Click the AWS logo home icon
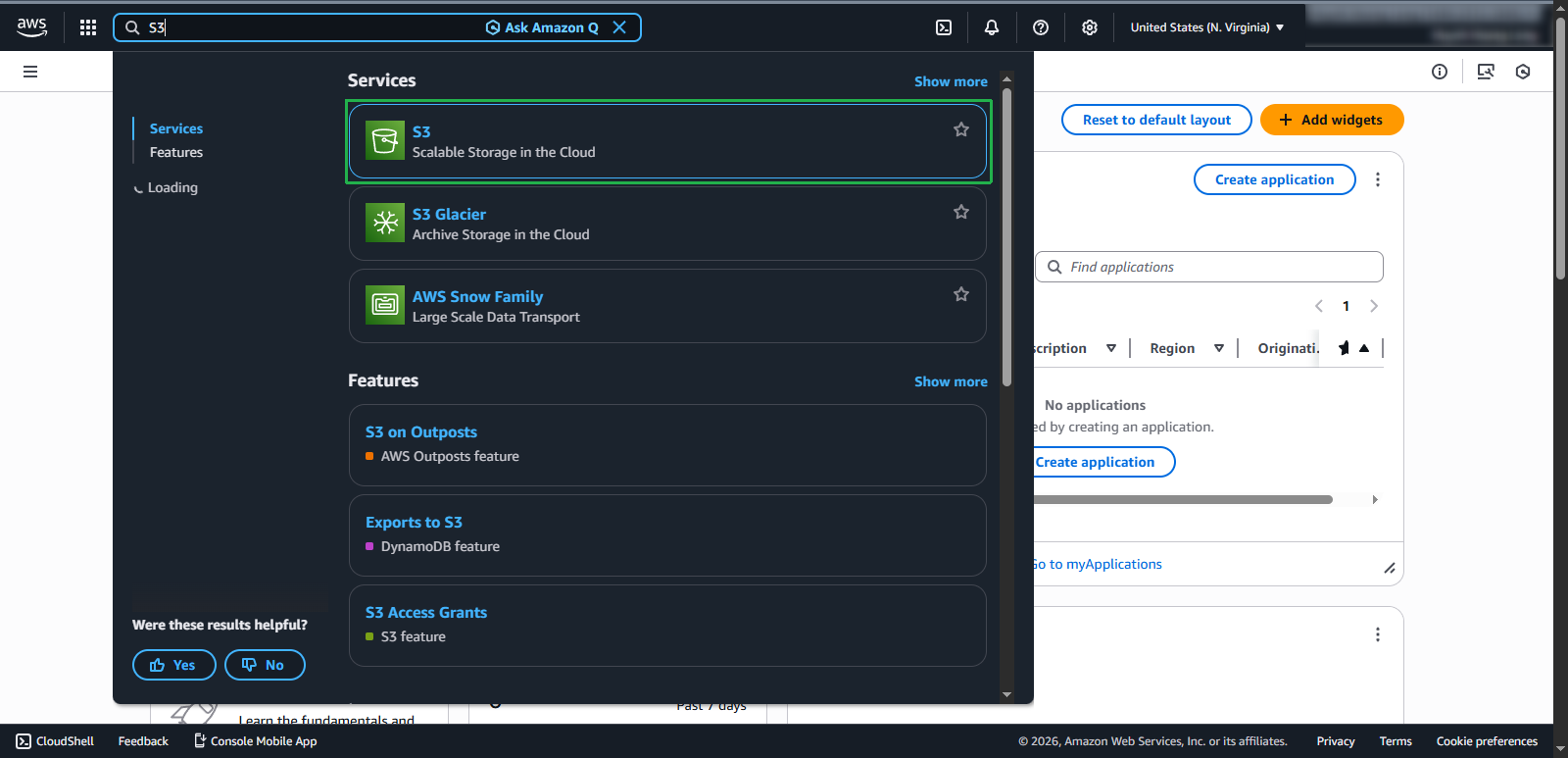The width and height of the screenshot is (1568, 758). pos(31,27)
